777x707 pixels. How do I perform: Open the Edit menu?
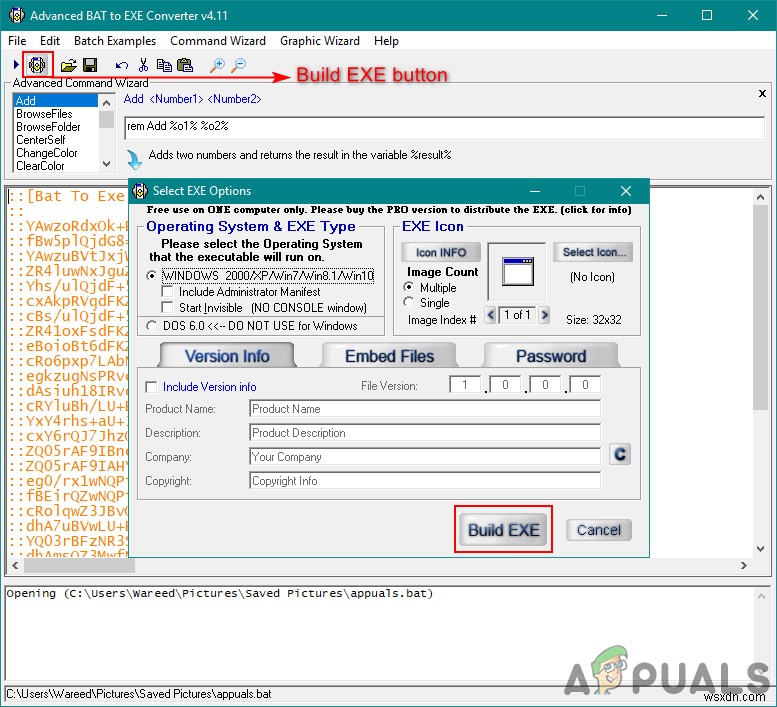[50, 41]
